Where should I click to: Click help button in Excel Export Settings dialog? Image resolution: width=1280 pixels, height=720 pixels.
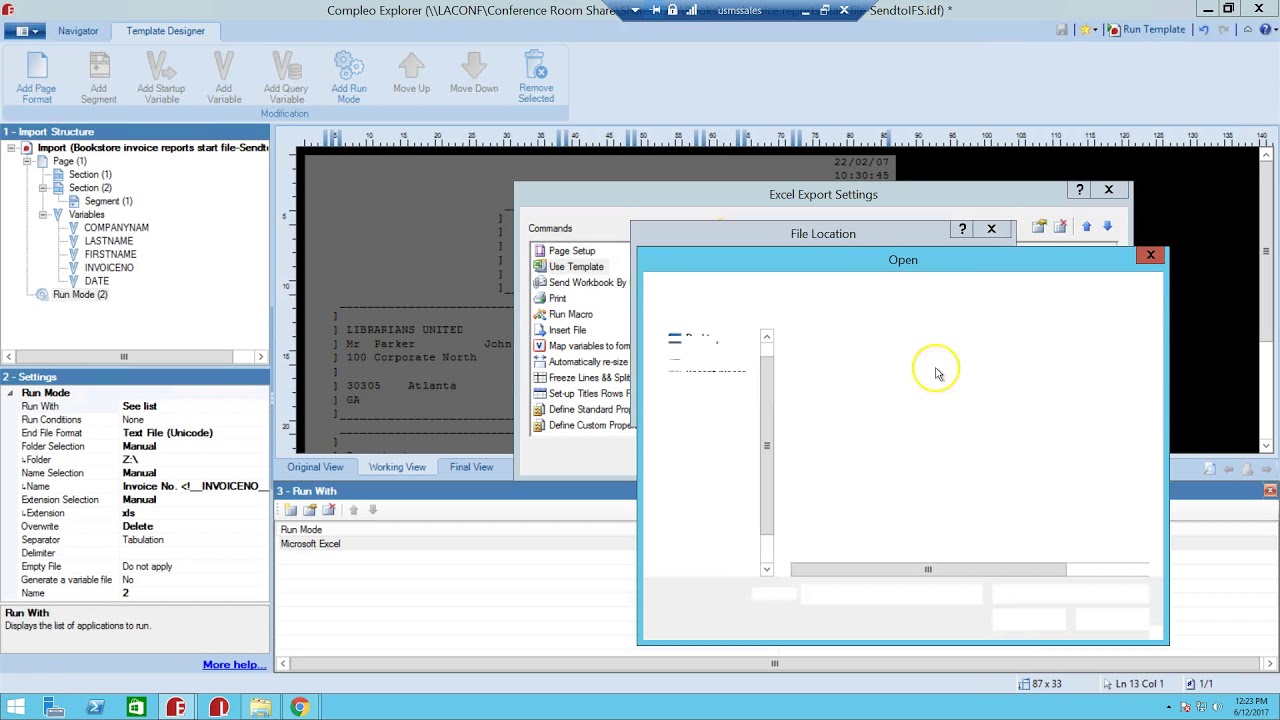[1080, 190]
